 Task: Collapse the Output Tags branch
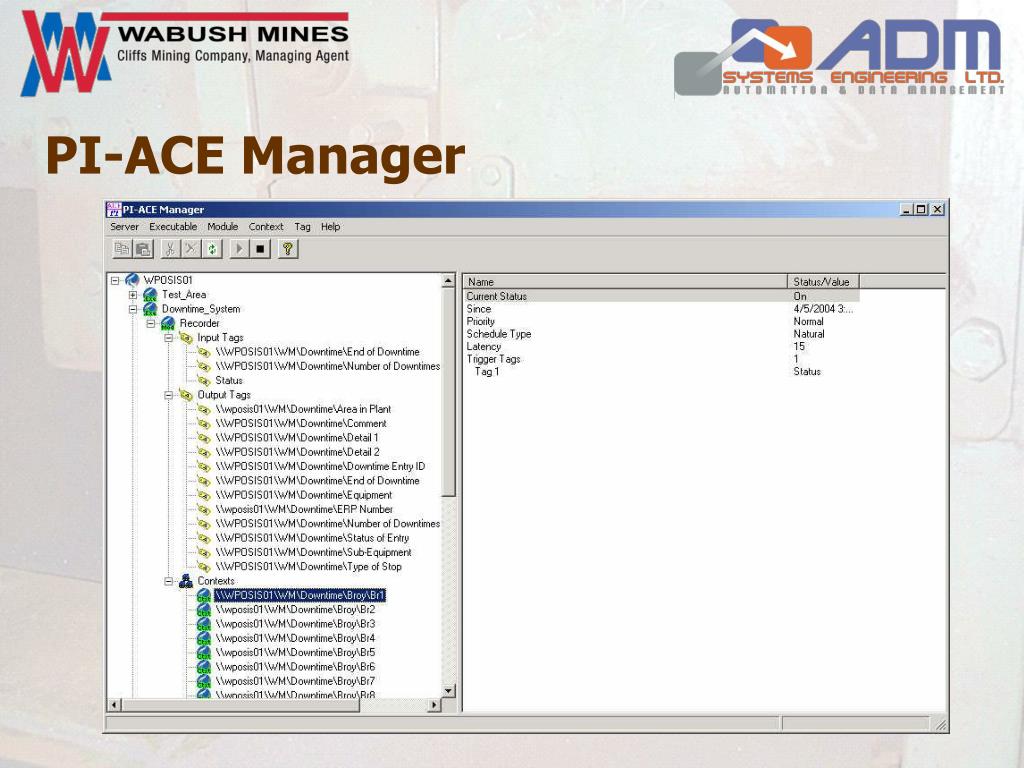click(x=168, y=395)
